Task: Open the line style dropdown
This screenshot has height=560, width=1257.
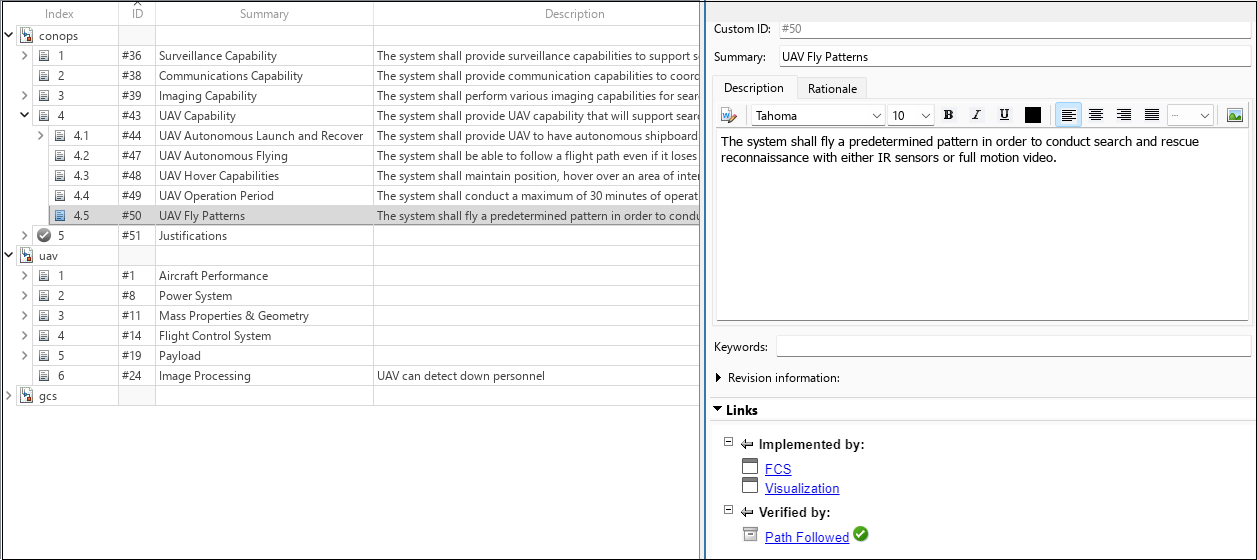Action: pyautogui.click(x=1190, y=115)
